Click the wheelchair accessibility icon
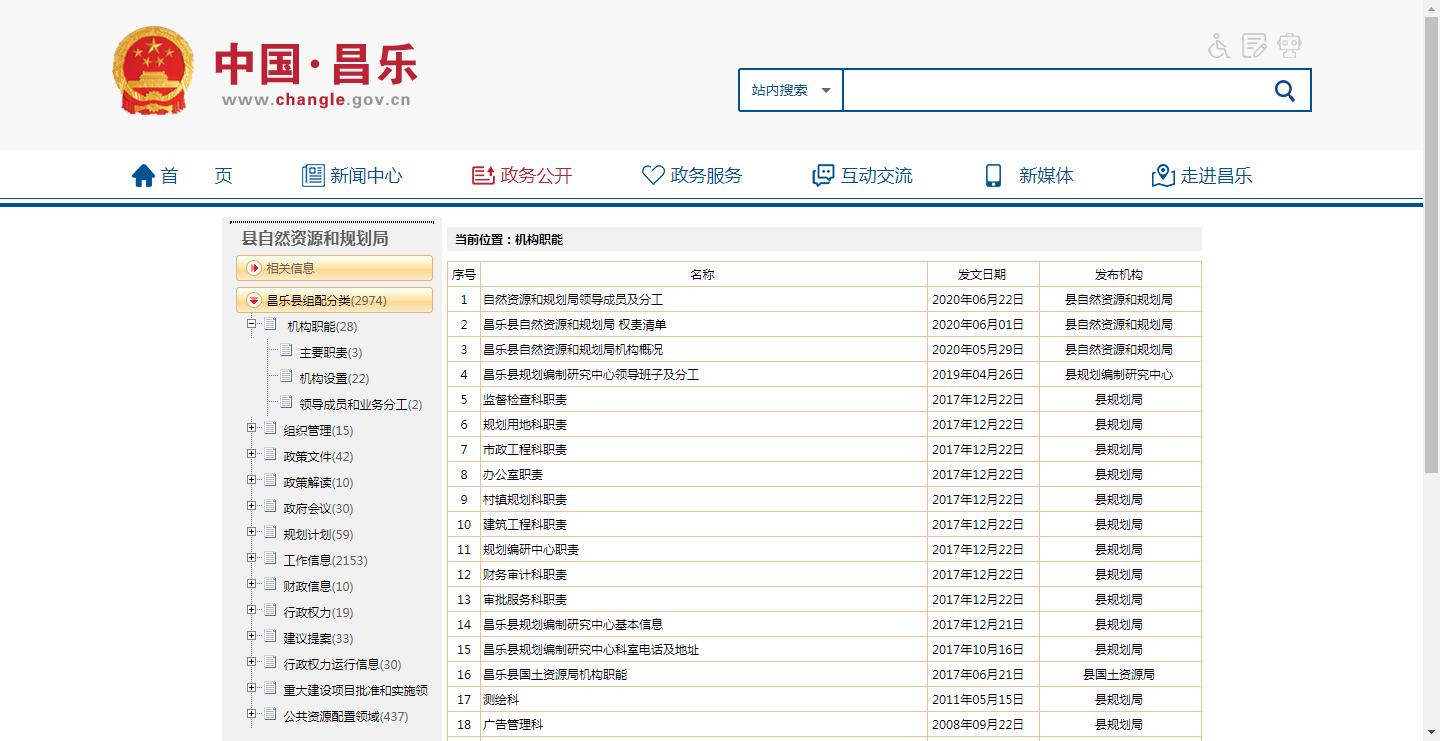The image size is (1440, 741). pyautogui.click(x=1218, y=46)
